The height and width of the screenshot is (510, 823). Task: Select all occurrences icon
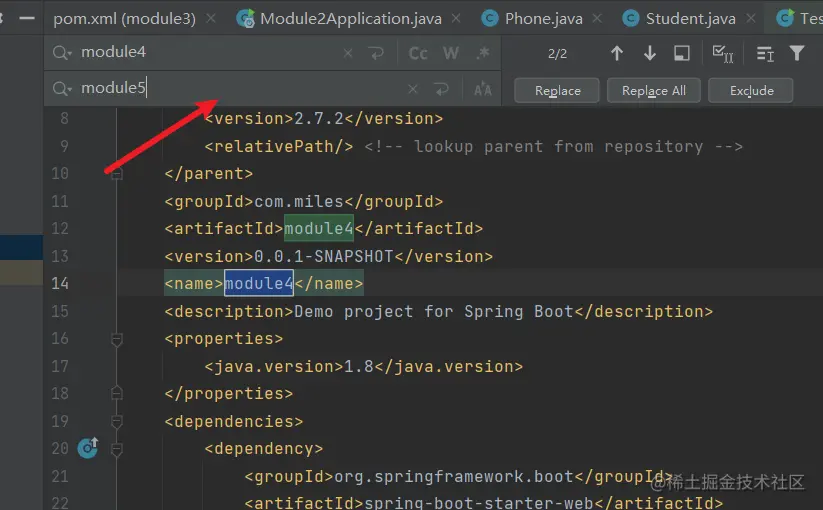pos(723,54)
